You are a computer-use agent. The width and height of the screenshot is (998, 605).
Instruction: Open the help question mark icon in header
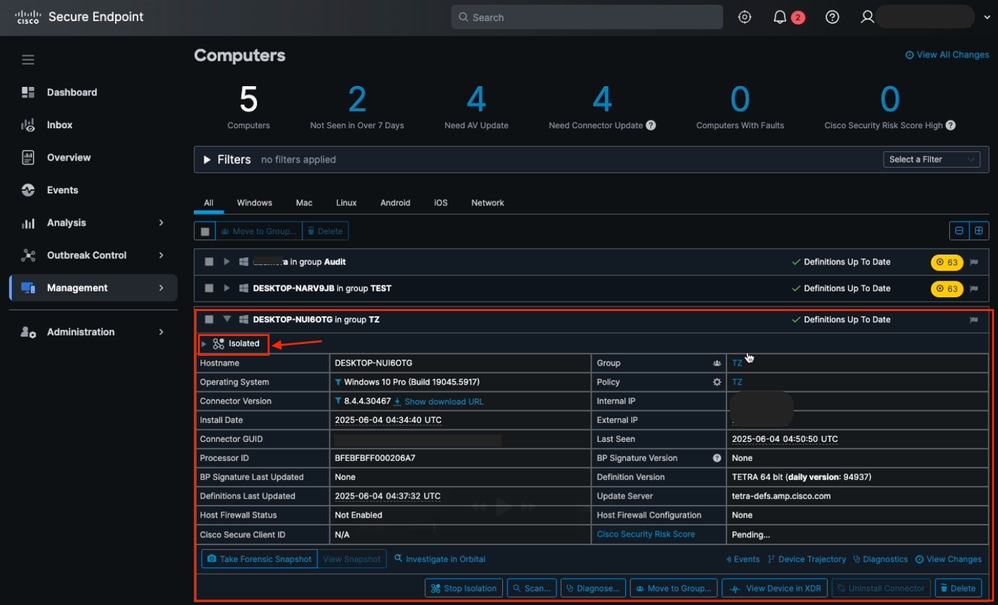click(x=832, y=17)
